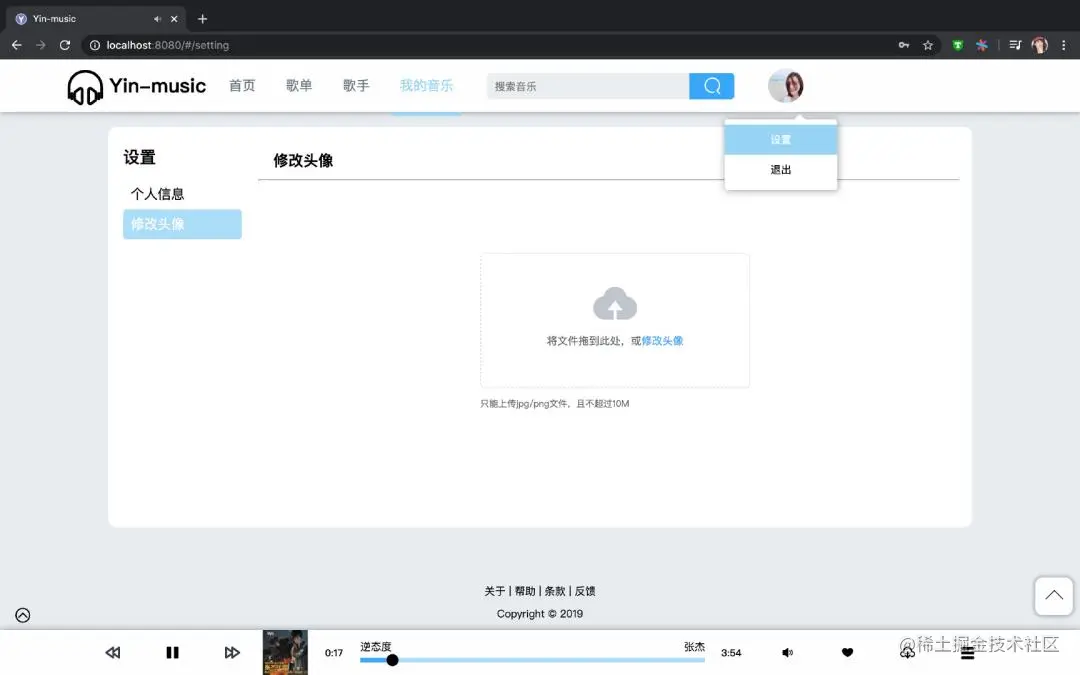The width and height of the screenshot is (1080, 675).
Task: Click the artist name 张杰
Action: click(x=694, y=647)
